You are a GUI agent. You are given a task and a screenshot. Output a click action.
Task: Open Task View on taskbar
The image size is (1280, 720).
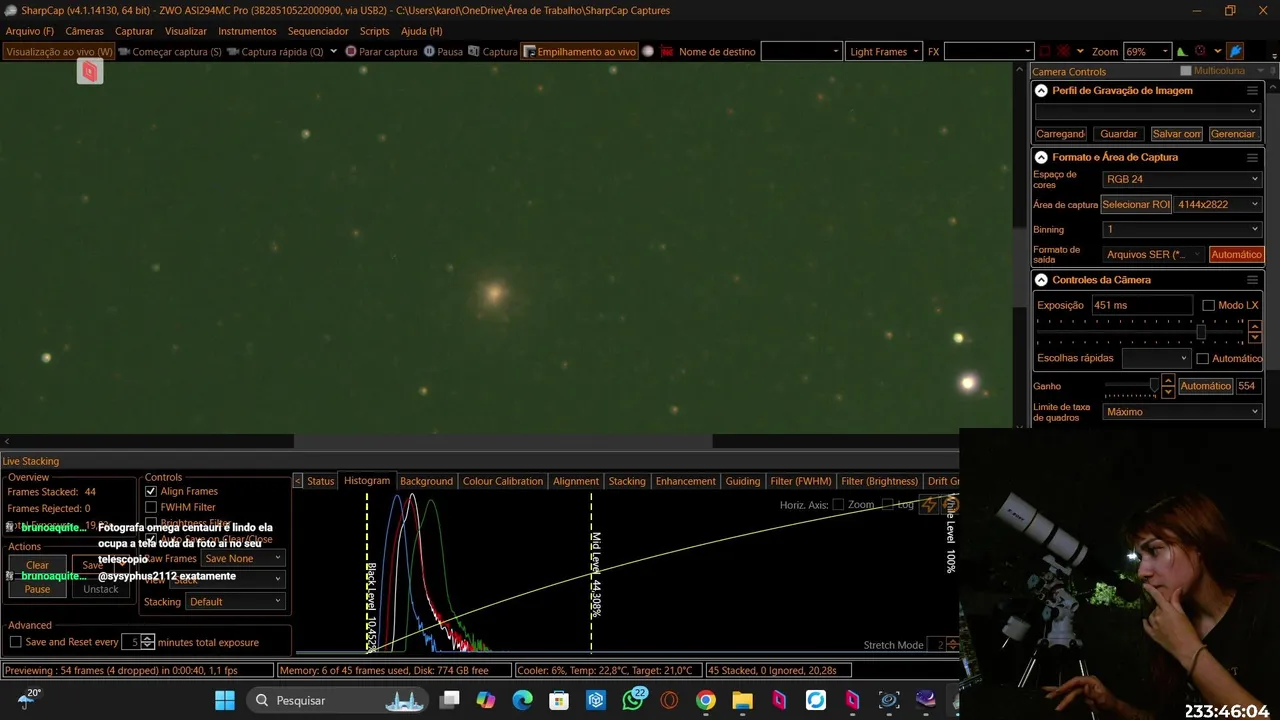450,700
